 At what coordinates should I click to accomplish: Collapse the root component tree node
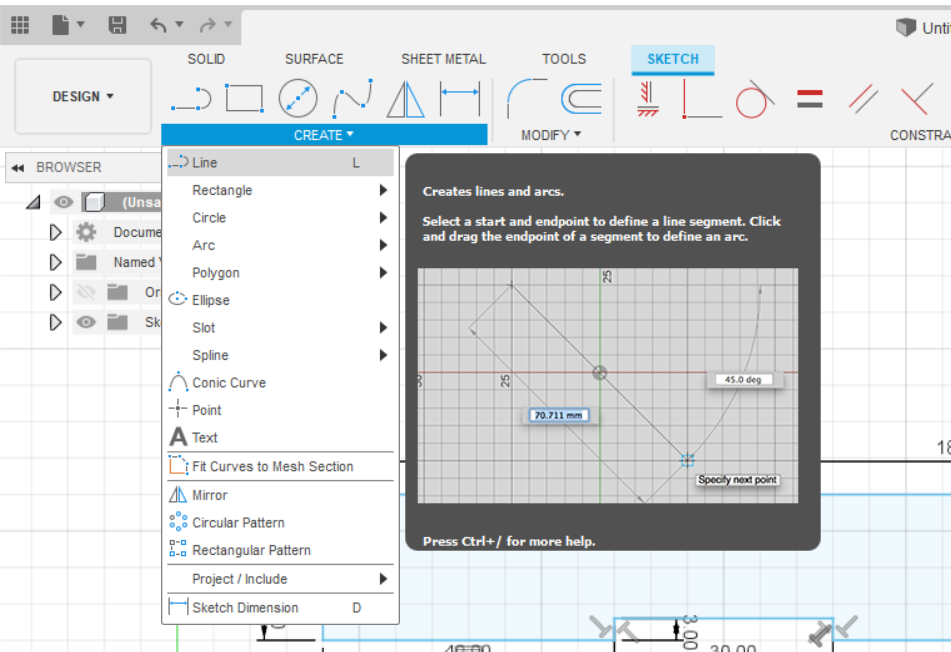pos(33,202)
